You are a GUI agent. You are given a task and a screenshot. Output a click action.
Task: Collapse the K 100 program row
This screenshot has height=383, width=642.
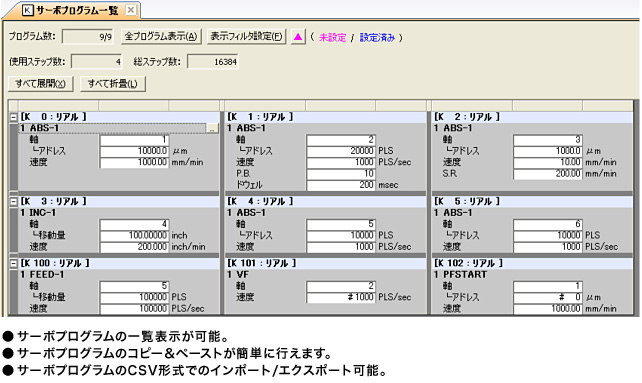point(14,264)
